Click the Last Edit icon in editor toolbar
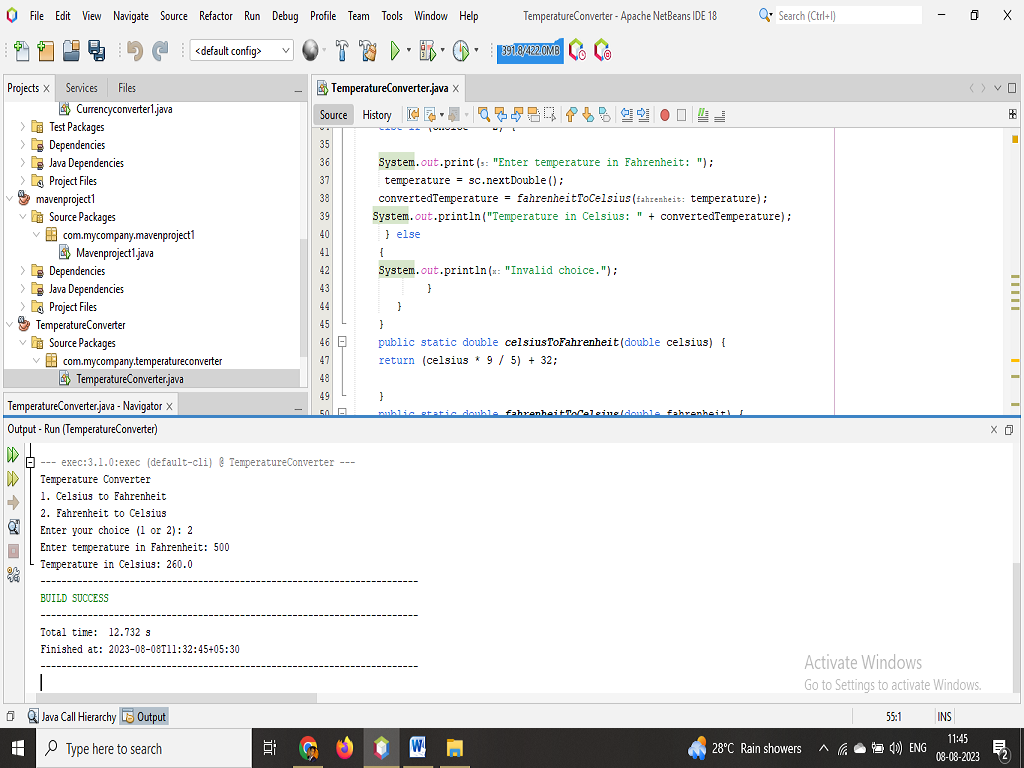 [413, 115]
